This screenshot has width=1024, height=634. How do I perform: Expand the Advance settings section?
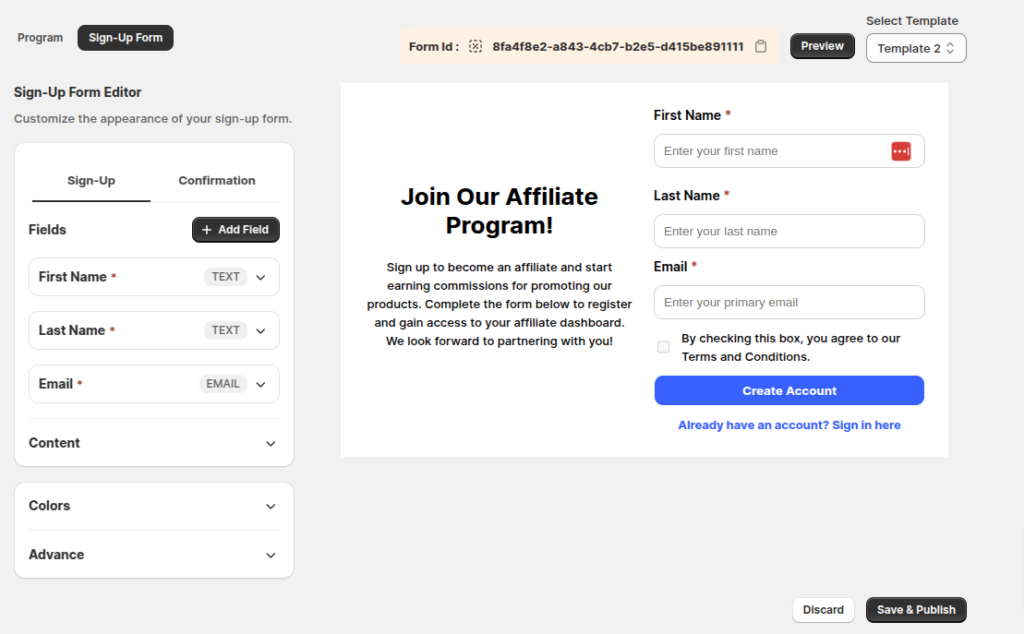click(x=268, y=554)
